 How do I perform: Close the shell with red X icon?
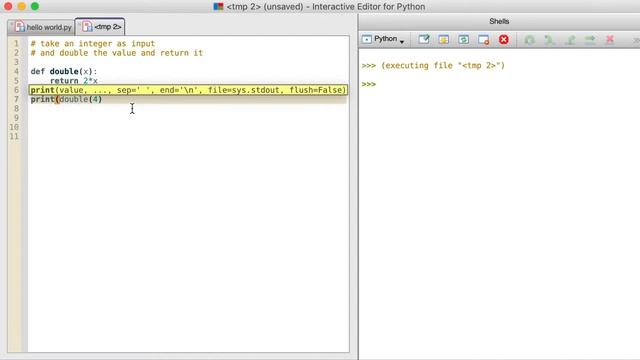point(504,40)
